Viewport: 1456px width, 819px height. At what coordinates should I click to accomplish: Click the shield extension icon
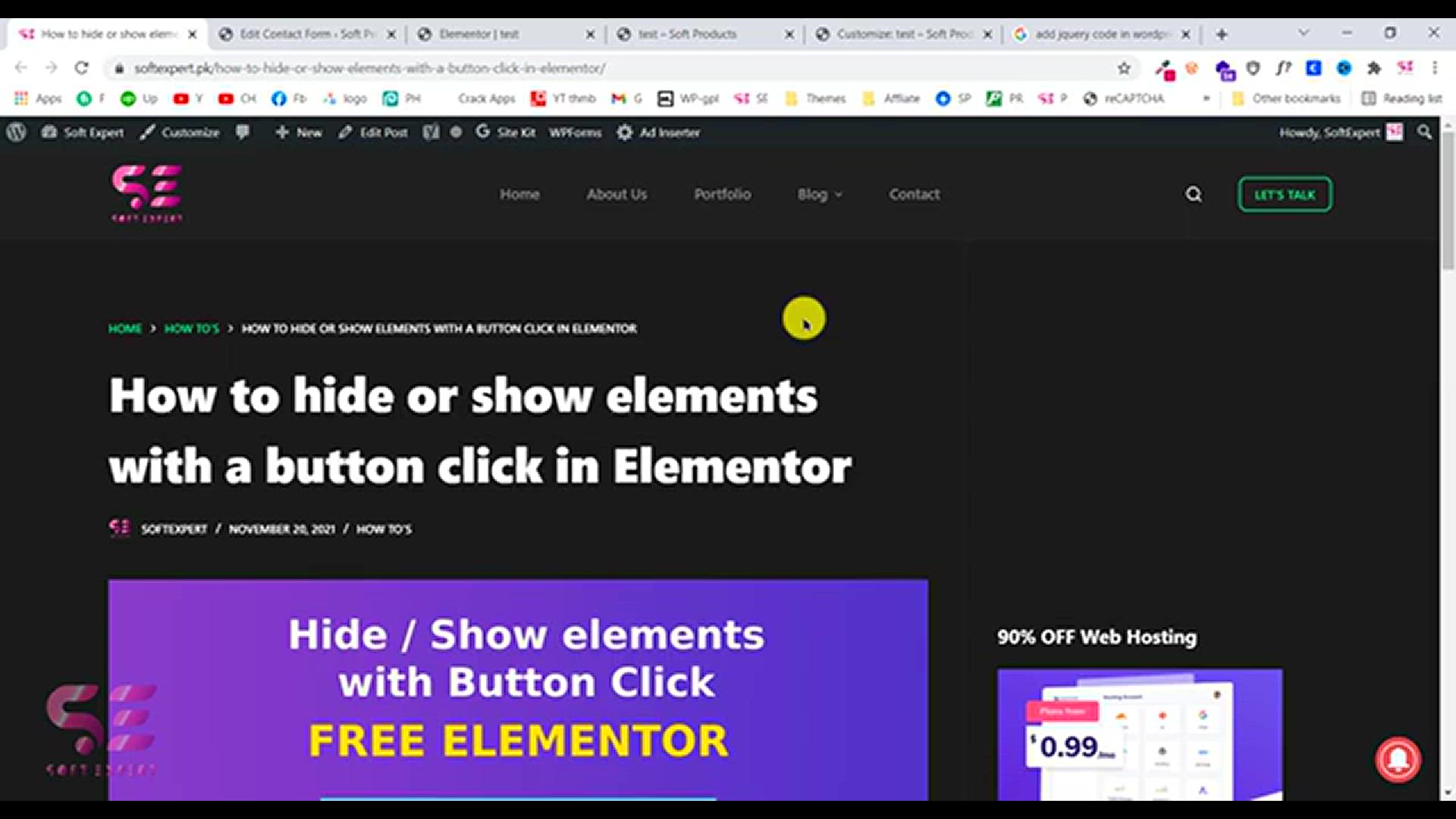pyautogui.click(x=1253, y=68)
